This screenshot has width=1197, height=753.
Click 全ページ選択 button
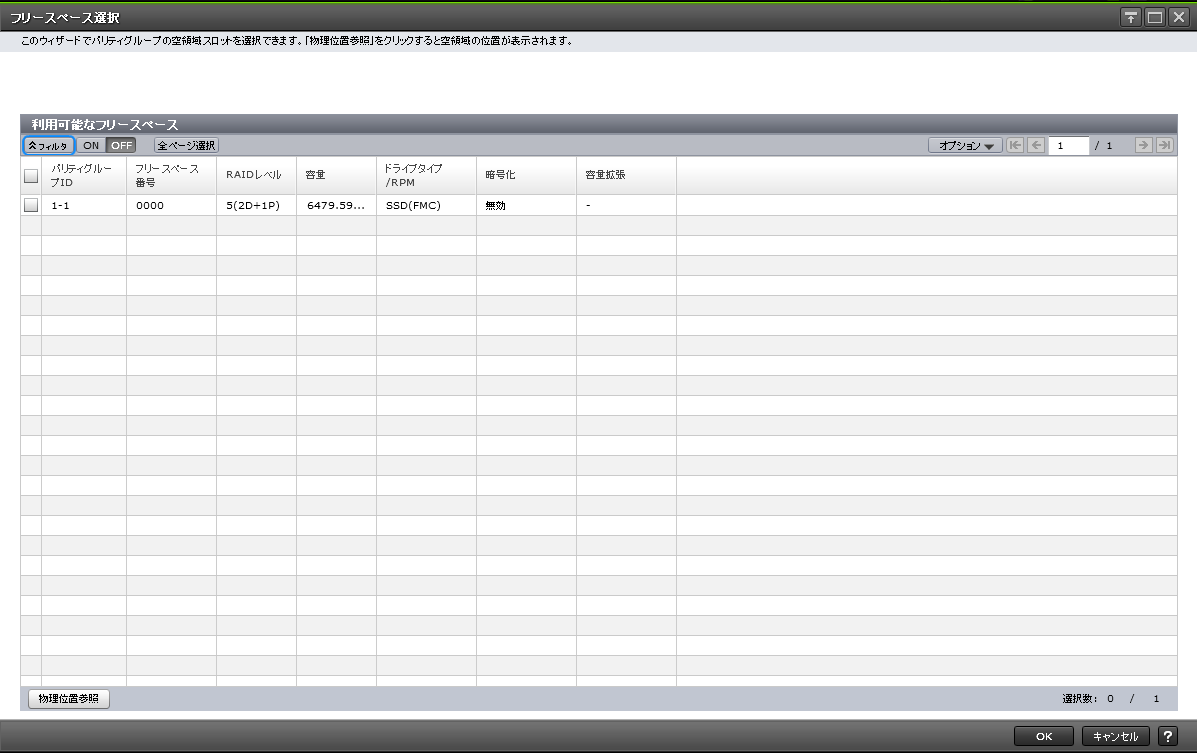click(x=186, y=145)
